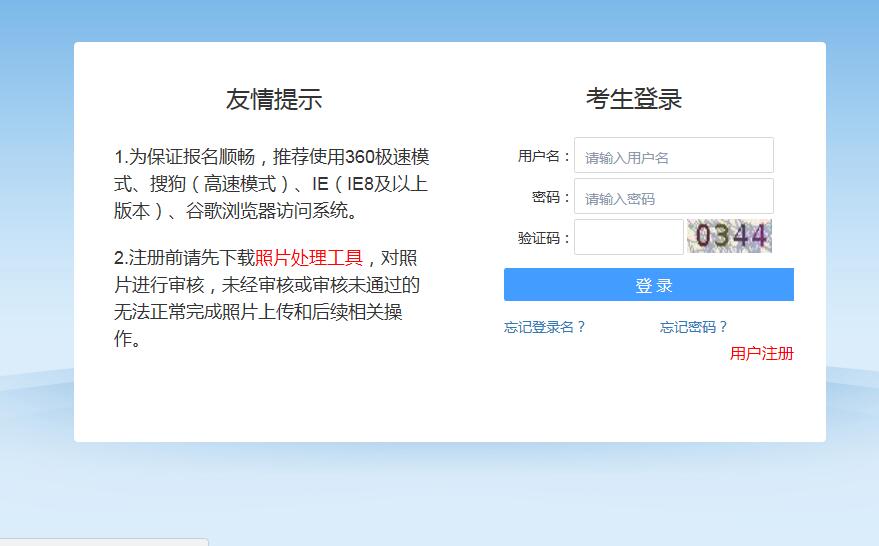Download via the red 照片处理工具 link
This screenshot has height=546, width=879.
coord(308,258)
